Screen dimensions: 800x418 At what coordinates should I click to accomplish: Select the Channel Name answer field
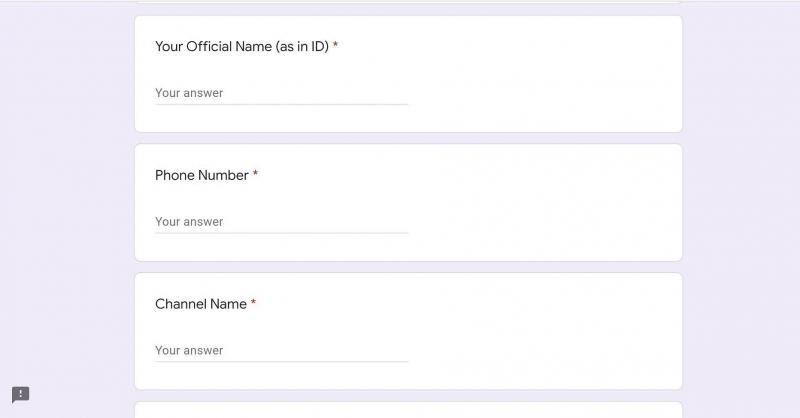tap(281, 351)
